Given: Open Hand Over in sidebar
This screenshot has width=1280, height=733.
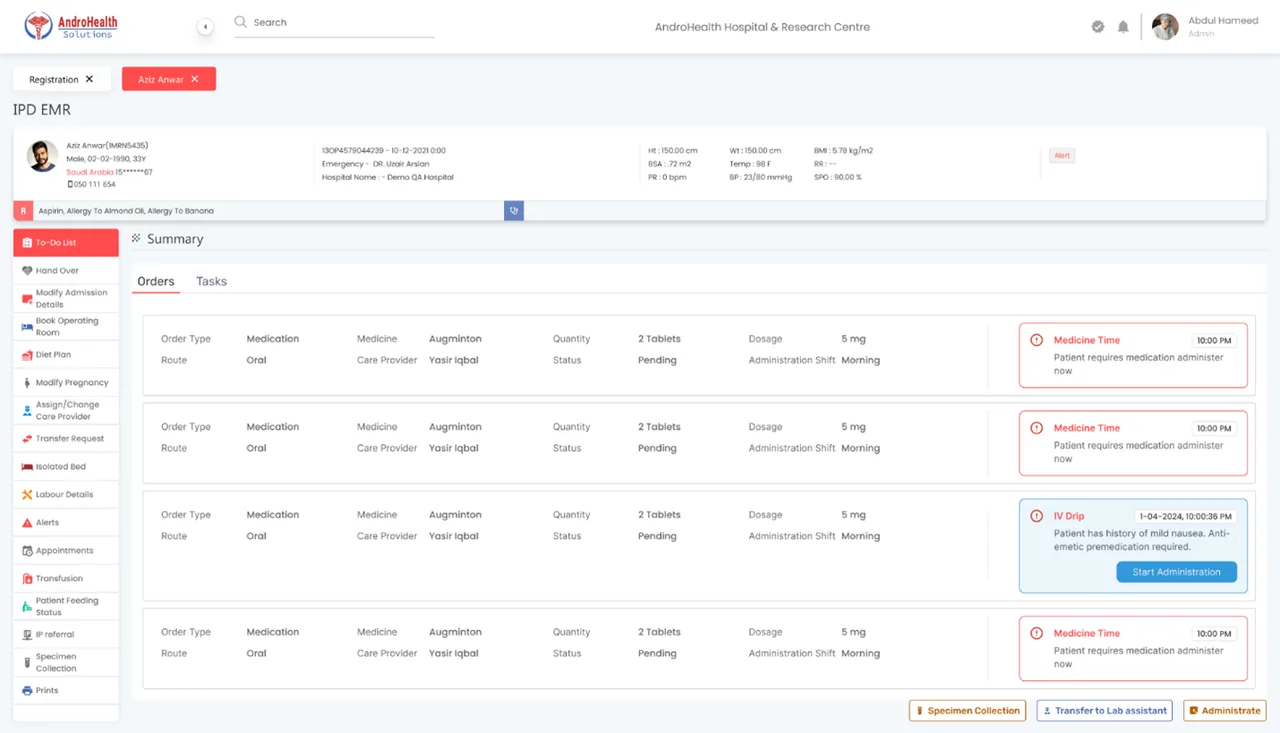Looking at the screenshot, I should (x=66, y=270).
